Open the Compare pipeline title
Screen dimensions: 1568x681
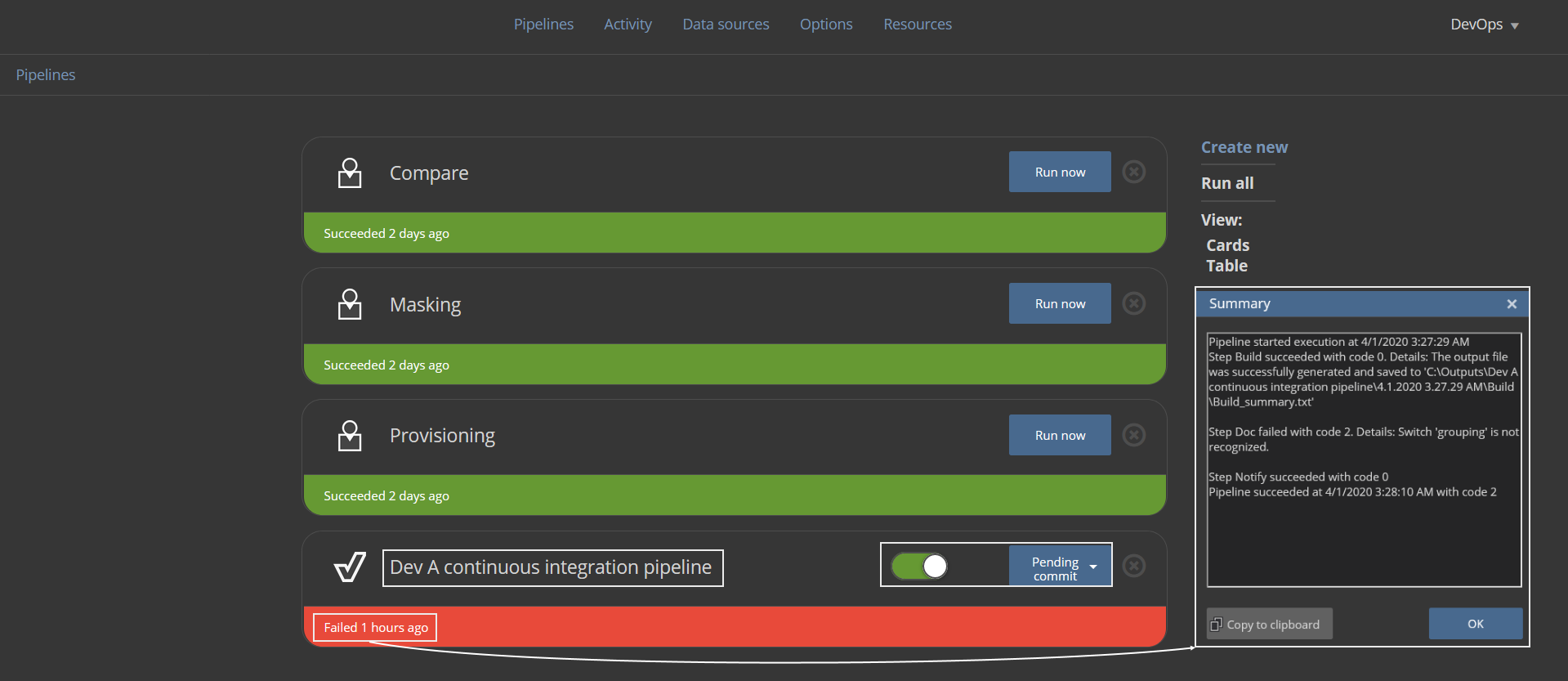click(x=429, y=173)
